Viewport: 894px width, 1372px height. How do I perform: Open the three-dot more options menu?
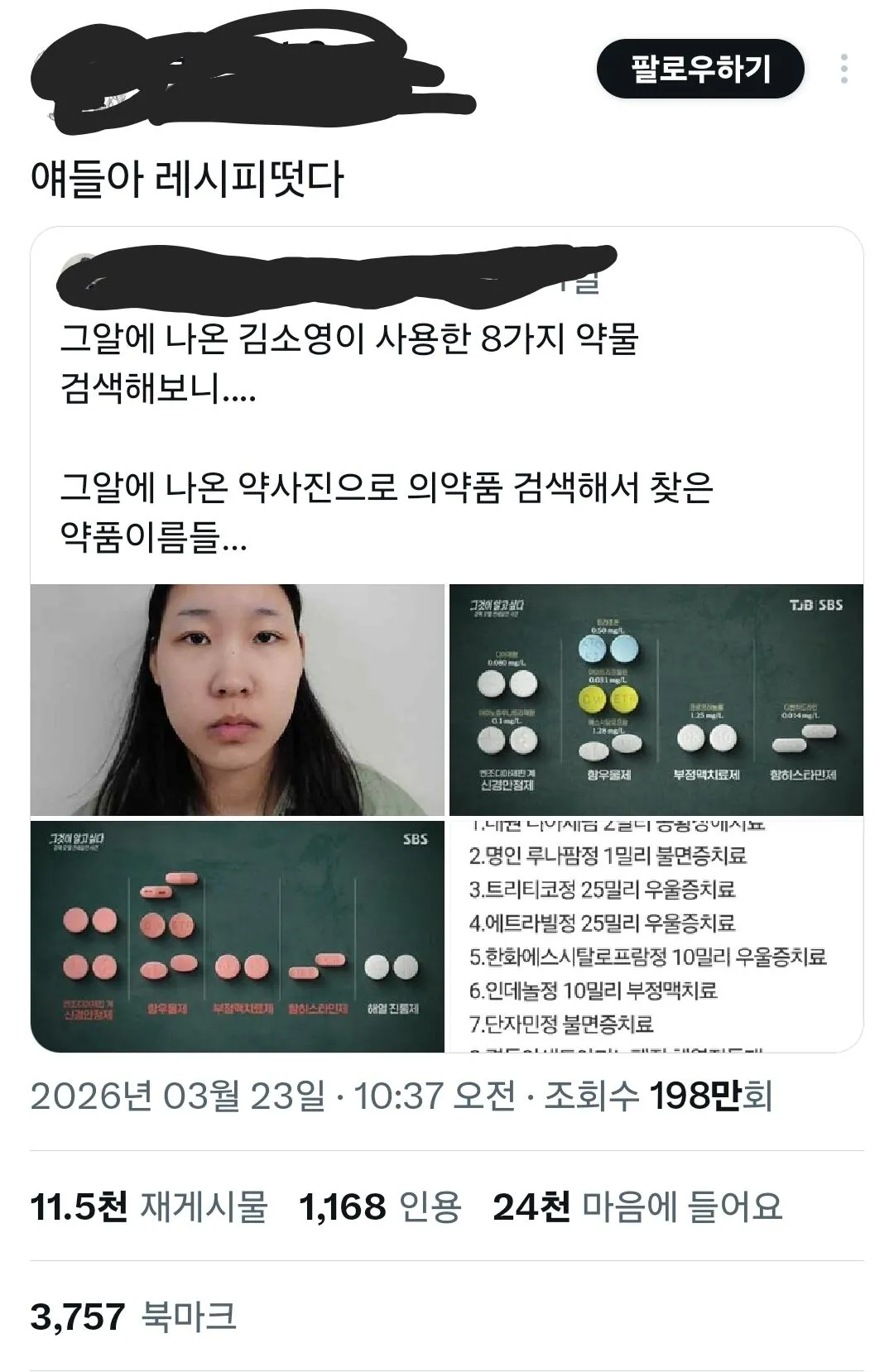[844, 69]
